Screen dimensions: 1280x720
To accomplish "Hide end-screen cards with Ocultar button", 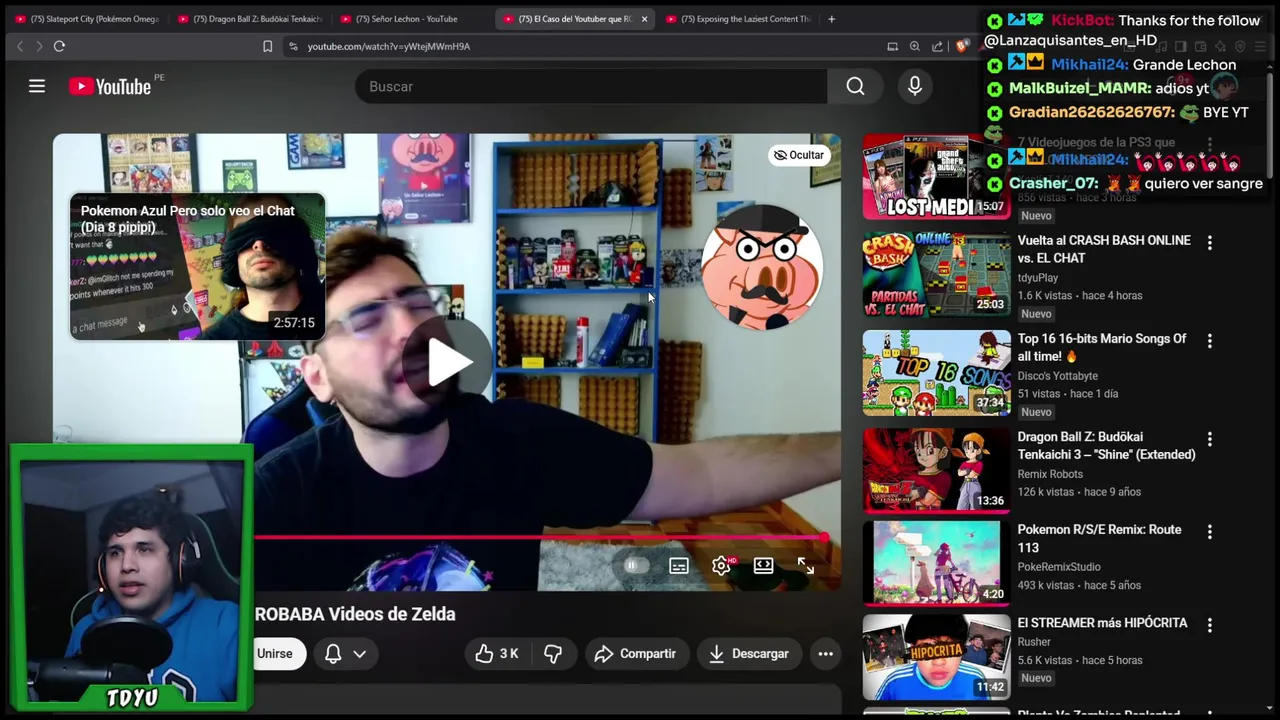I will pyautogui.click(x=798, y=155).
